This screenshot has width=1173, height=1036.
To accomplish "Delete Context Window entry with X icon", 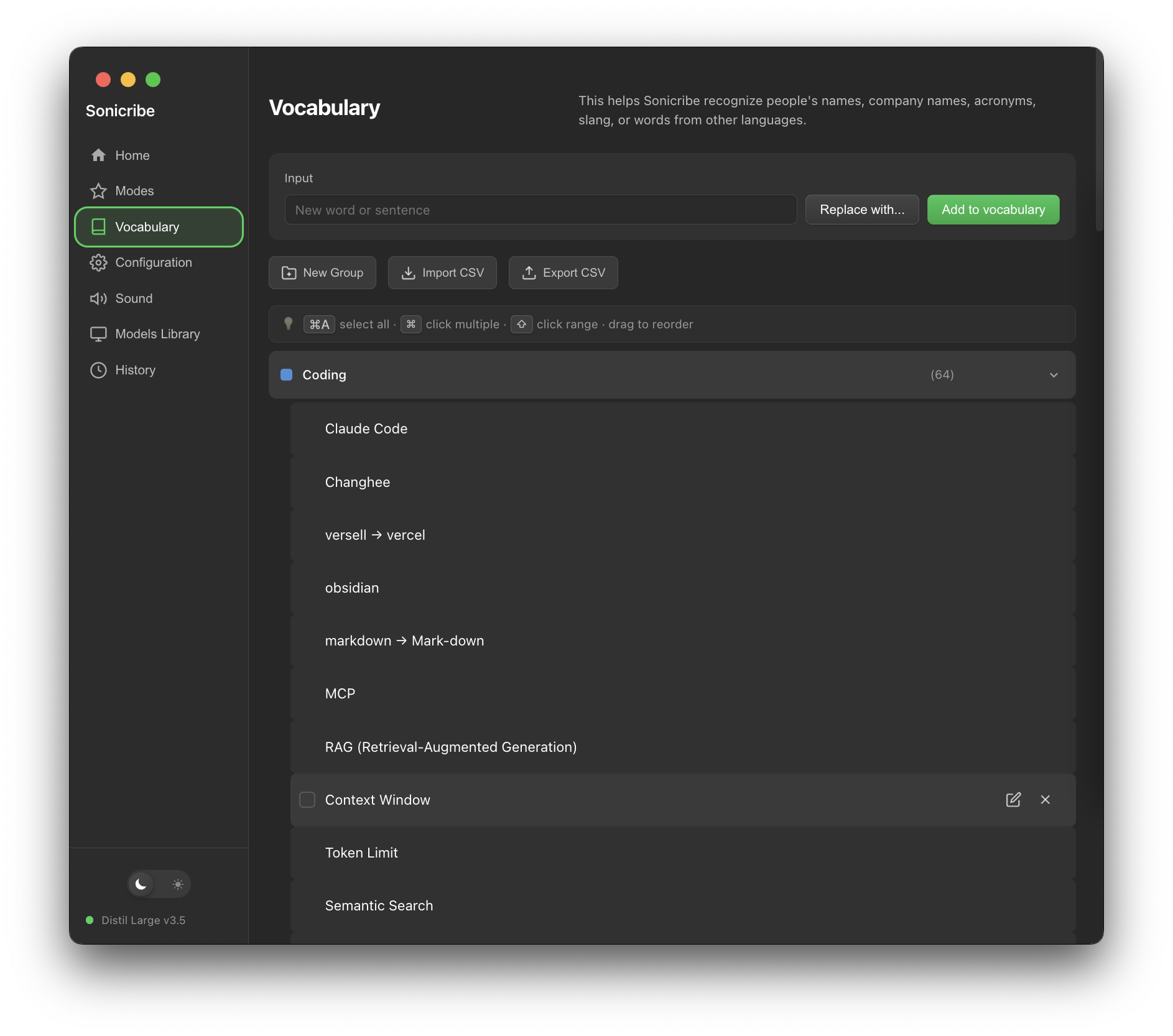I will pos(1045,800).
